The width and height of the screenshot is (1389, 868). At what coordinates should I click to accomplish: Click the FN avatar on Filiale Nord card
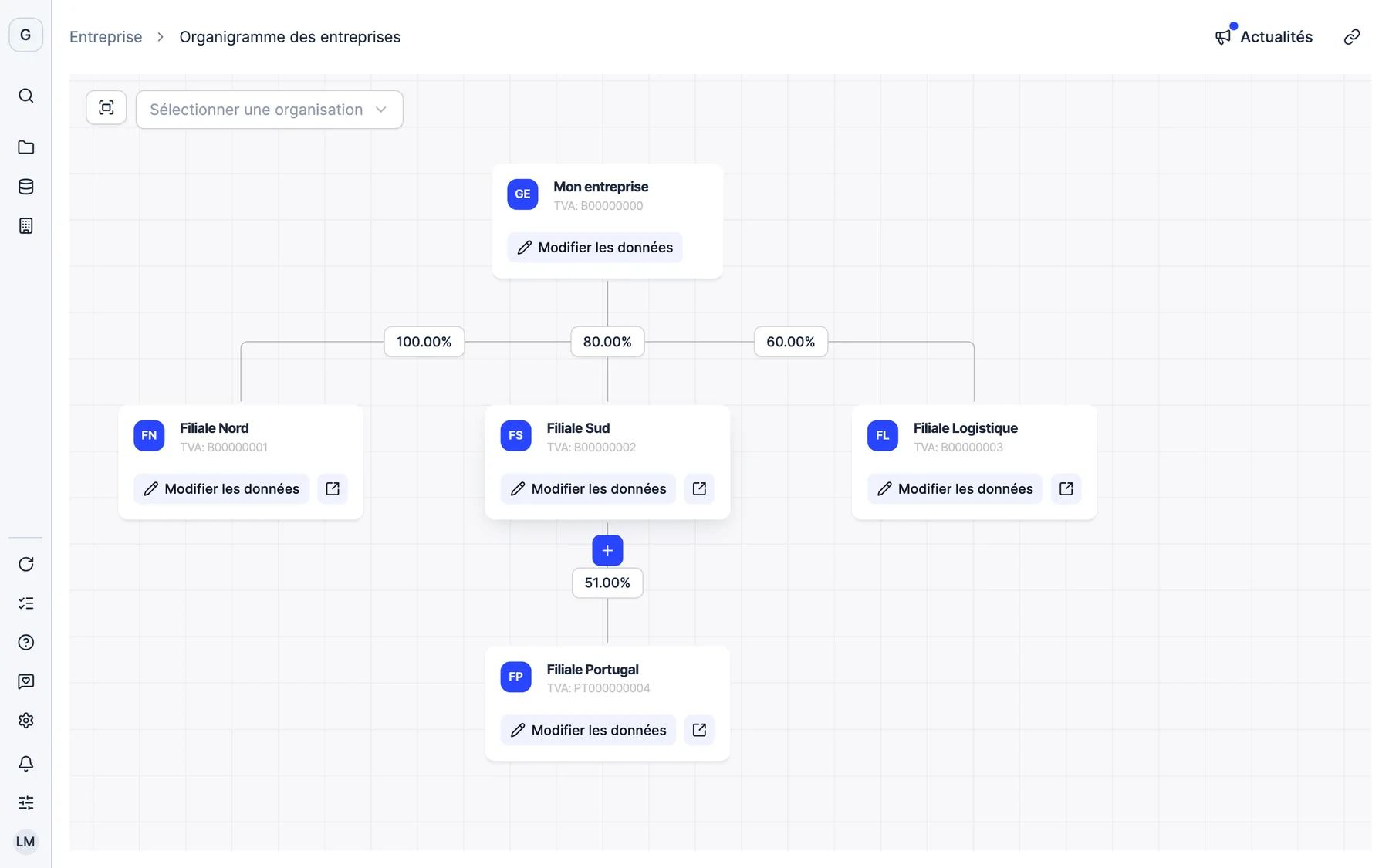[x=149, y=436]
